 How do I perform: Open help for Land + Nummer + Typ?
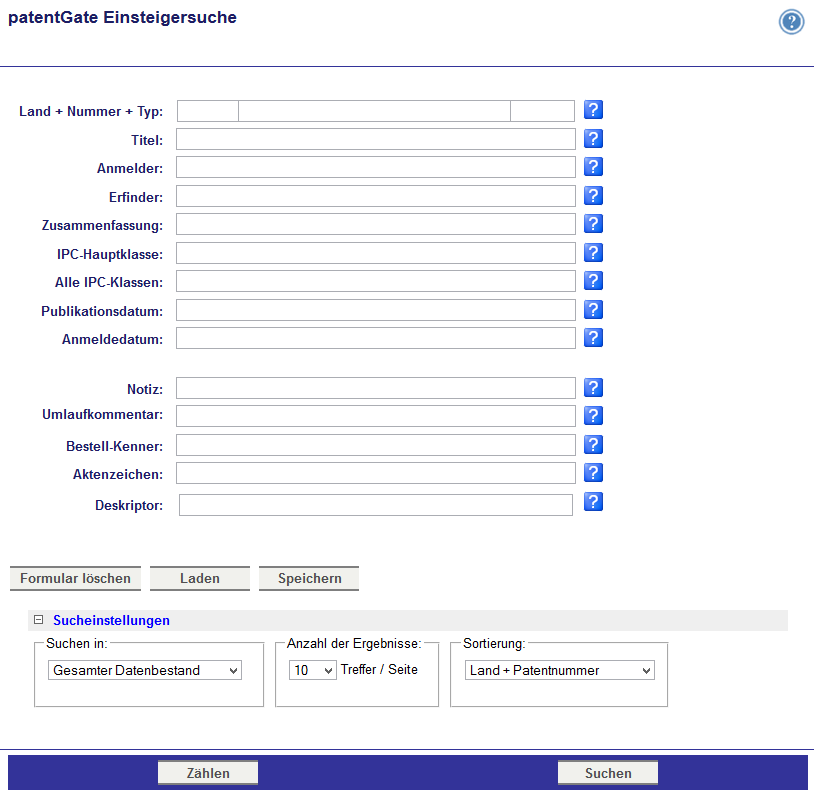point(593,110)
